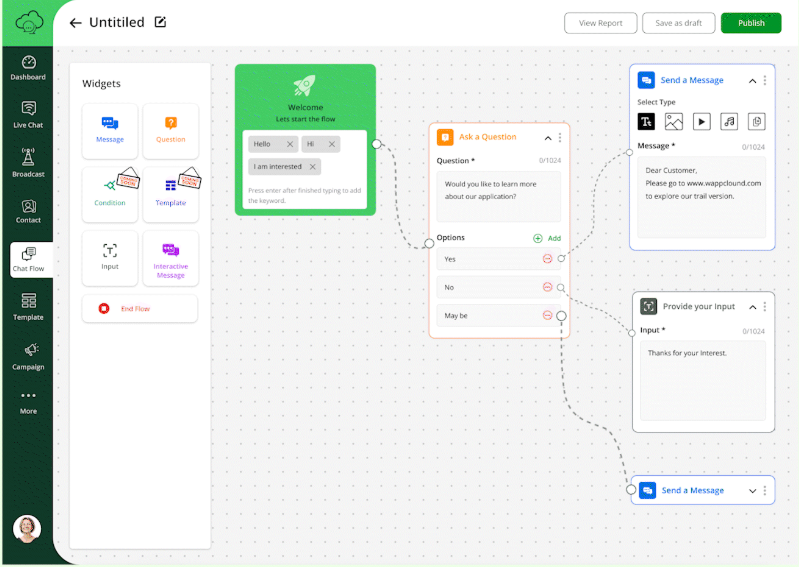Remove the Hello keyword
799x567 pixels.
click(x=289, y=144)
